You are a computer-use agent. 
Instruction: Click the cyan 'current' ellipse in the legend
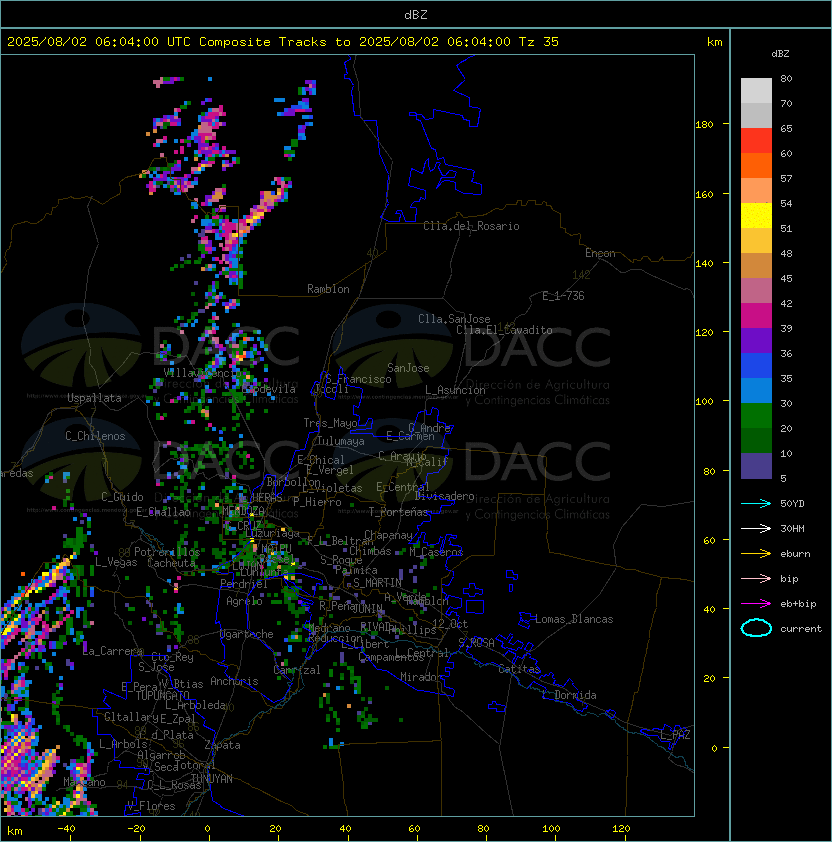[756, 628]
